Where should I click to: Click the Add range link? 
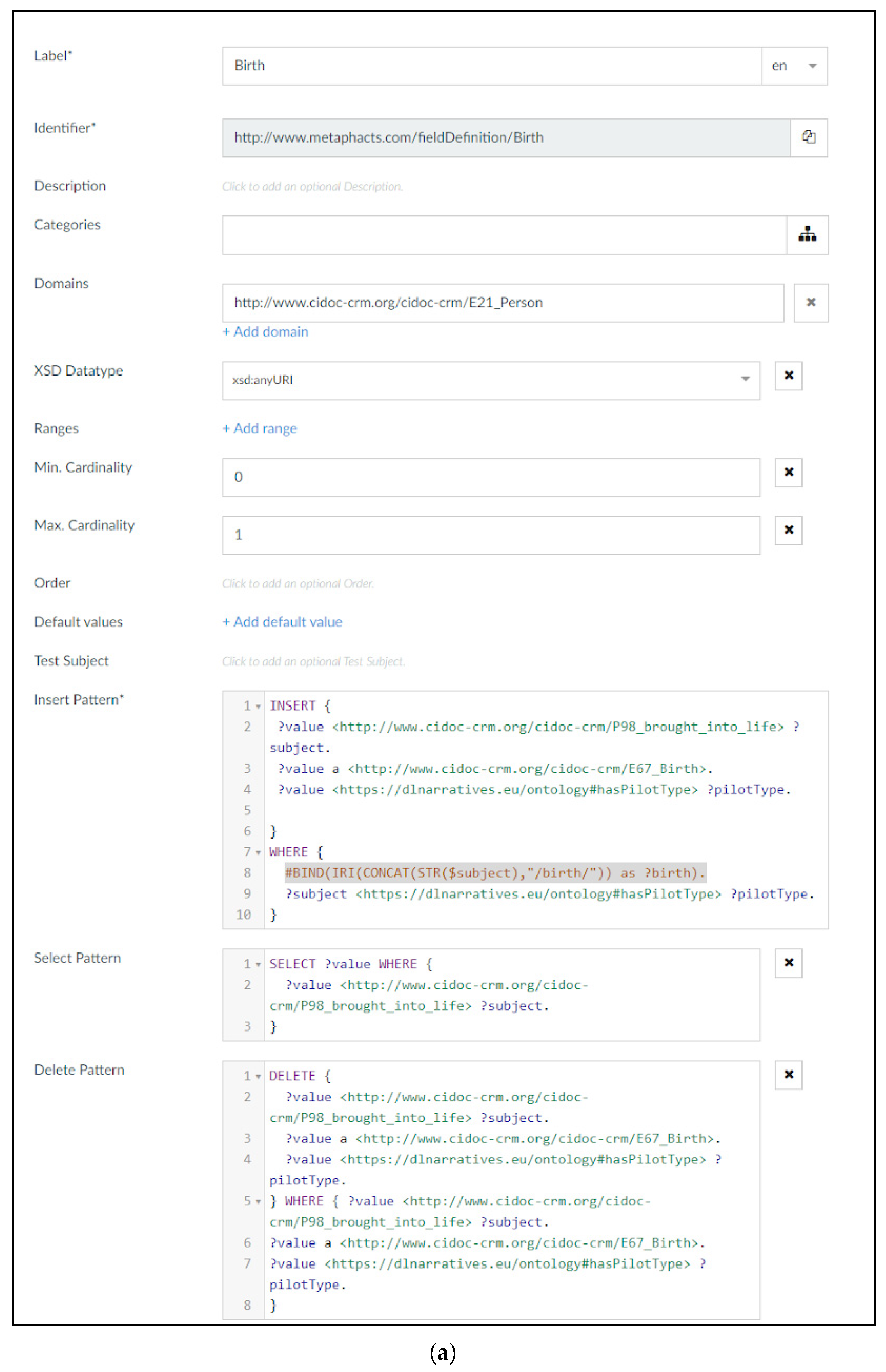[x=260, y=428]
